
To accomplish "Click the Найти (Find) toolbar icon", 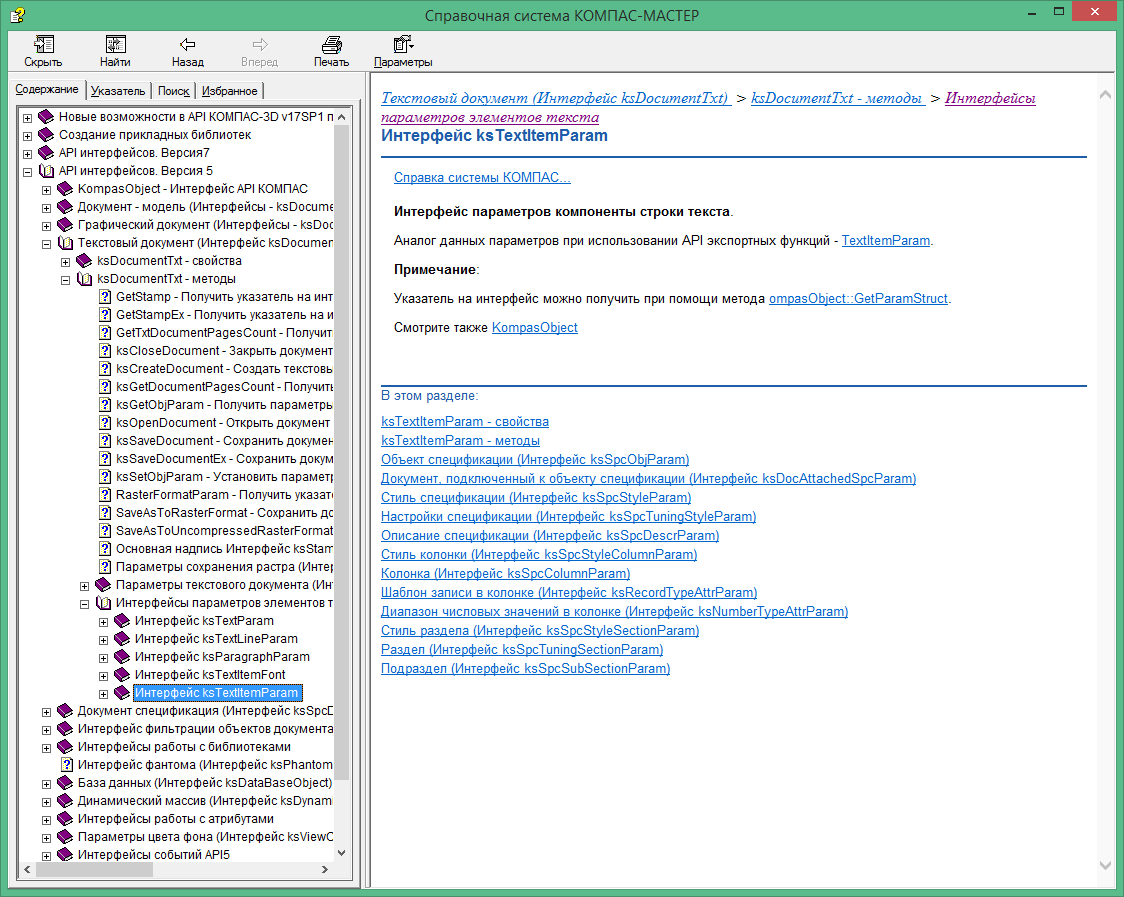I will pyautogui.click(x=115, y=44).
